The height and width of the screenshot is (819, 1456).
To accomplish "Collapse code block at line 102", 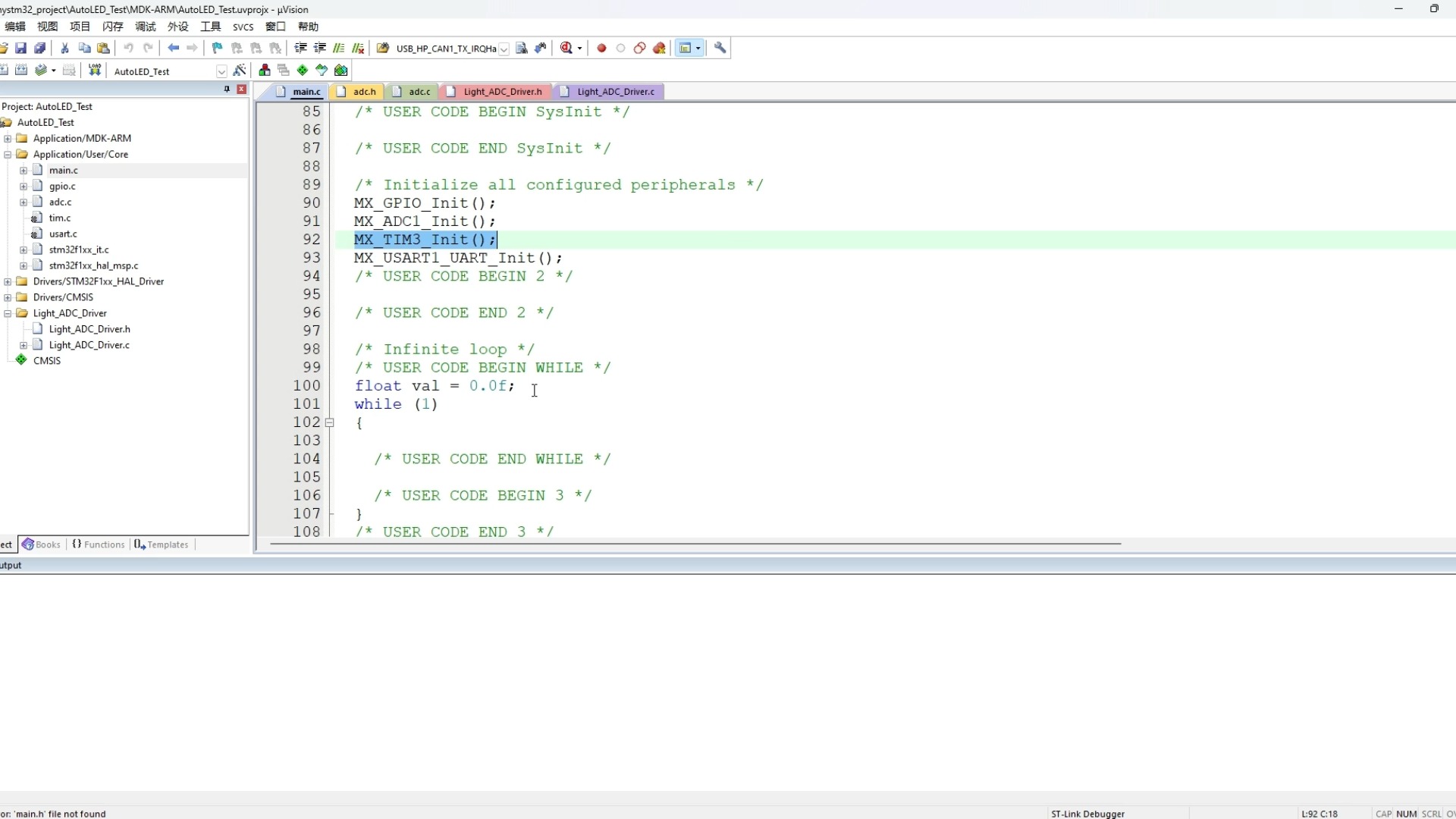I will 329,422.
